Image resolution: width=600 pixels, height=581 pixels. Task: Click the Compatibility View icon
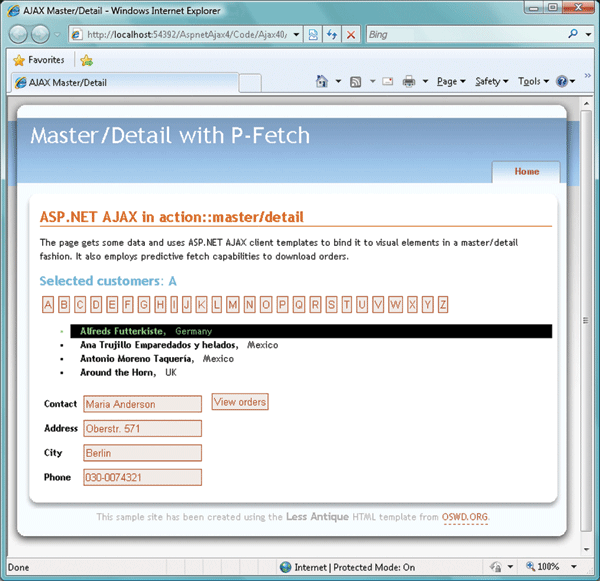point(313,35)
